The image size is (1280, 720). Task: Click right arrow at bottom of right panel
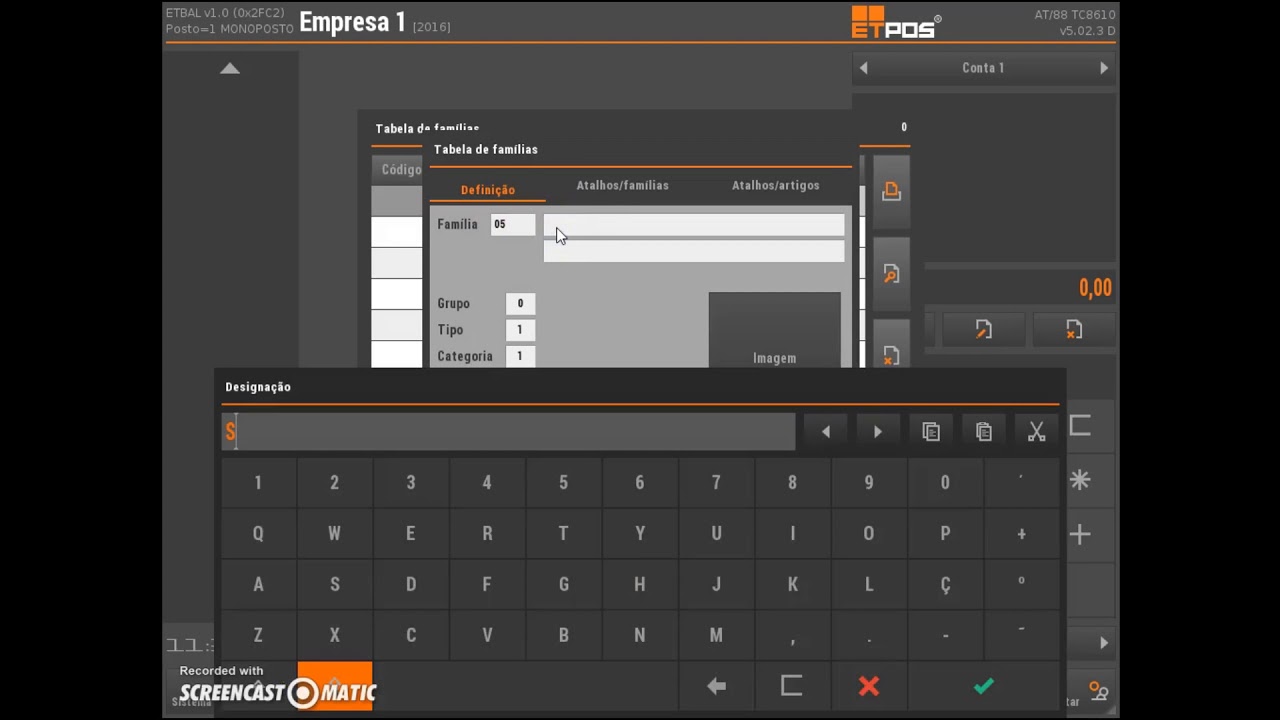[x=1104, y=643]
